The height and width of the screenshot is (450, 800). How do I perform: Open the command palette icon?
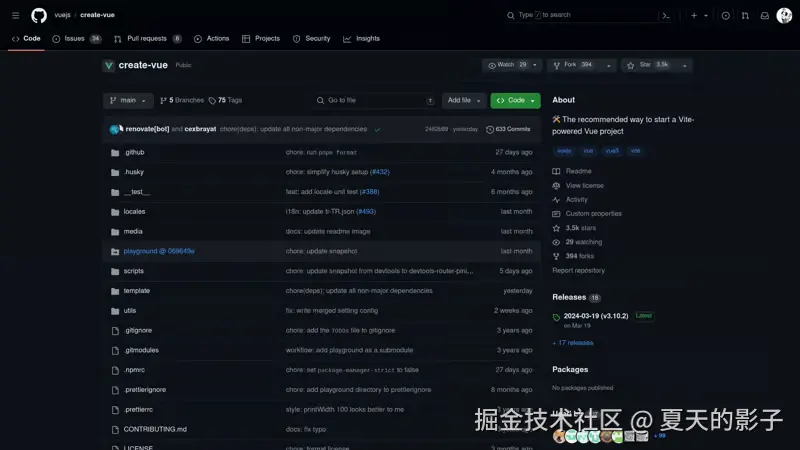click(666, 15)
